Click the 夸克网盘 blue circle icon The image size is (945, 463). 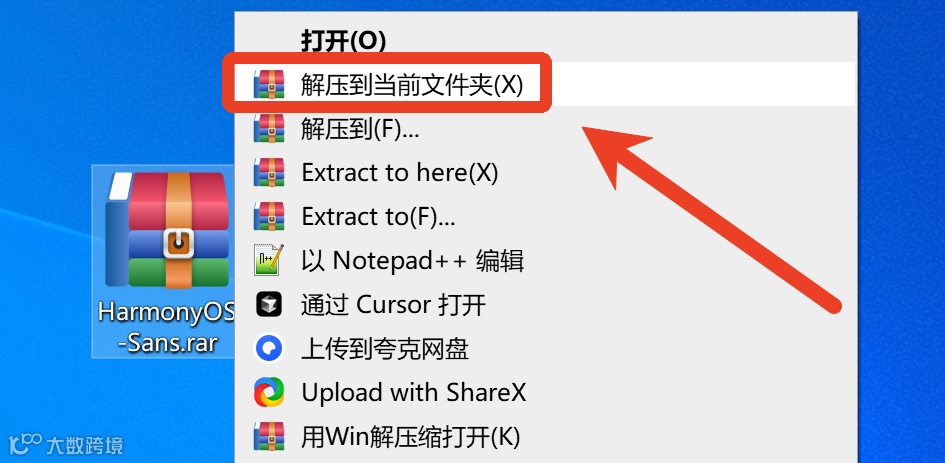click(x=269, y=348)
